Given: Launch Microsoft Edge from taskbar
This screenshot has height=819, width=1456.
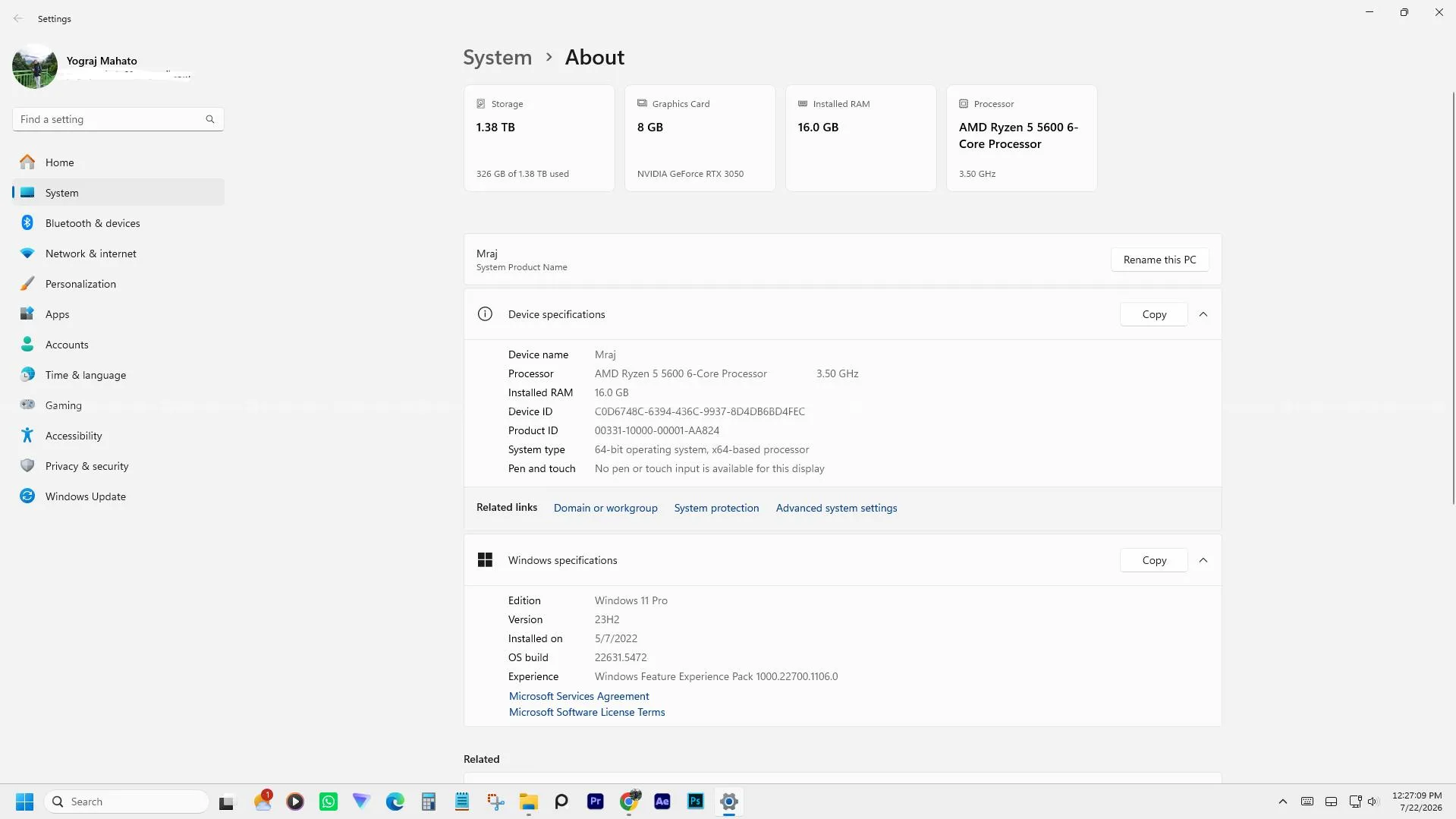Looking at the screenshot, I should click(395, 802).
